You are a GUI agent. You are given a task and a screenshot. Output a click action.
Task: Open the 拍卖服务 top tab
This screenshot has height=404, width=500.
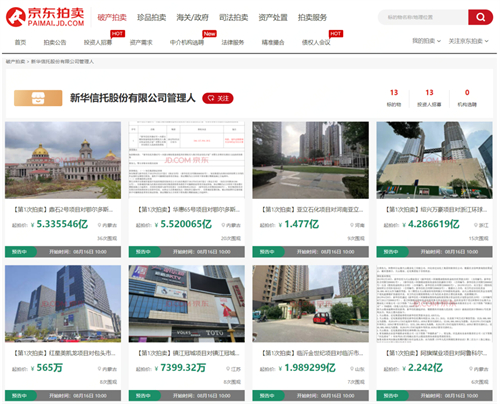[x=312, y=17]
